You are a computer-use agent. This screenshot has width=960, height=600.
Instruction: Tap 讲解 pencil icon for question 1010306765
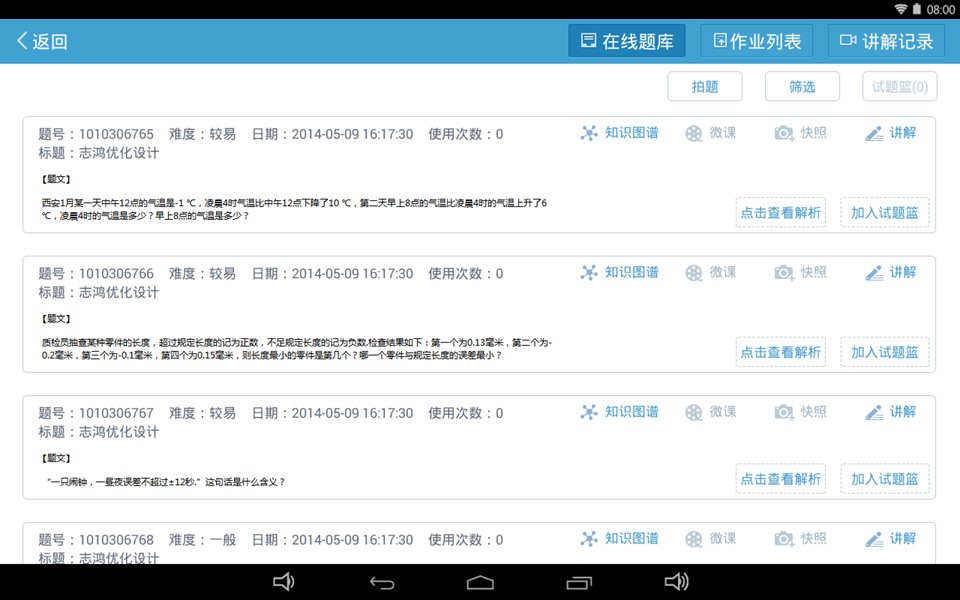(x=875, y=133)
